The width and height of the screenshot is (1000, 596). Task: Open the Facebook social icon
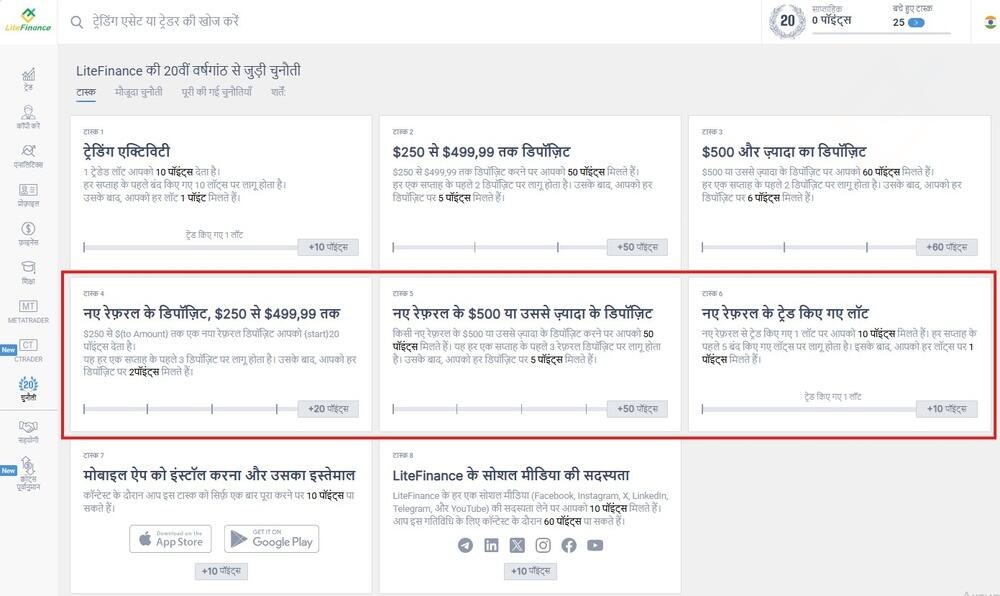[569, 545]
